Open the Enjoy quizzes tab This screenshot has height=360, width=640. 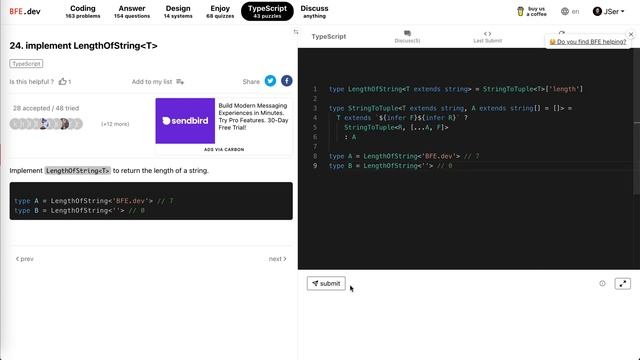(x=220, y=11)
